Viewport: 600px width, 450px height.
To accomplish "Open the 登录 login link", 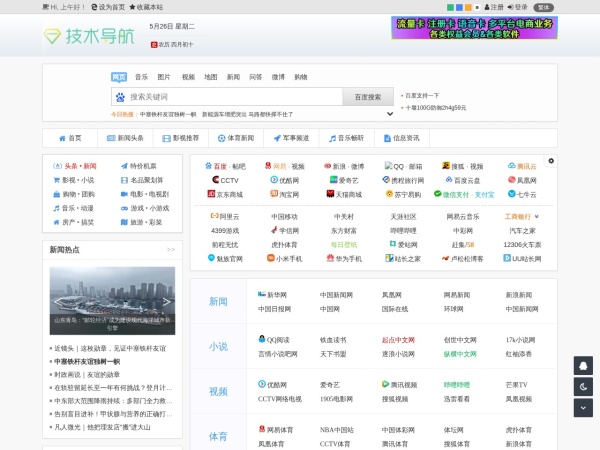I will [x=517, y=7].
